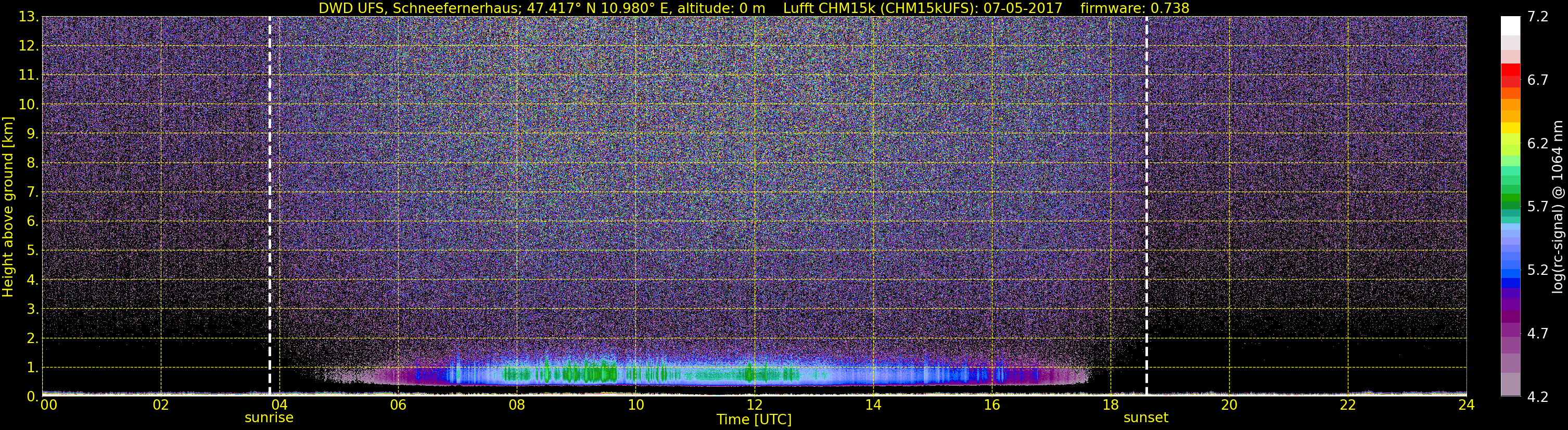This screenshot has width=1568, height=430.
Task: Click the height tick label 5
Action: [x=32, y=251]
